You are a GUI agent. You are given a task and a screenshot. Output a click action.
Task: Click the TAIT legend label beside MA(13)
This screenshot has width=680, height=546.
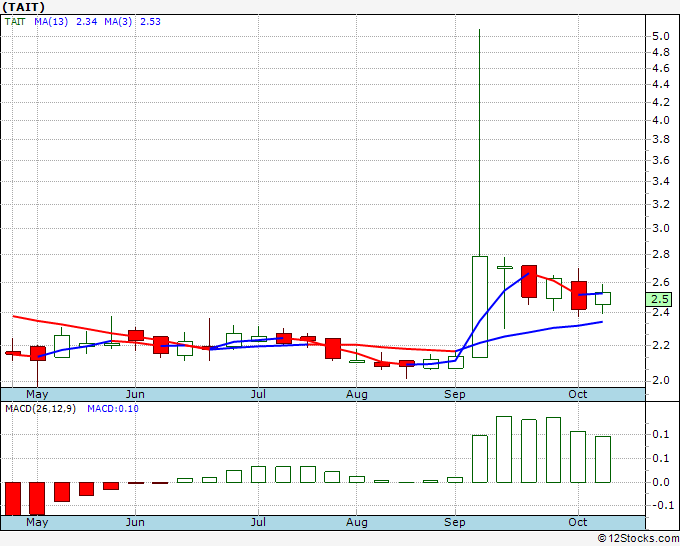(15, 21)
